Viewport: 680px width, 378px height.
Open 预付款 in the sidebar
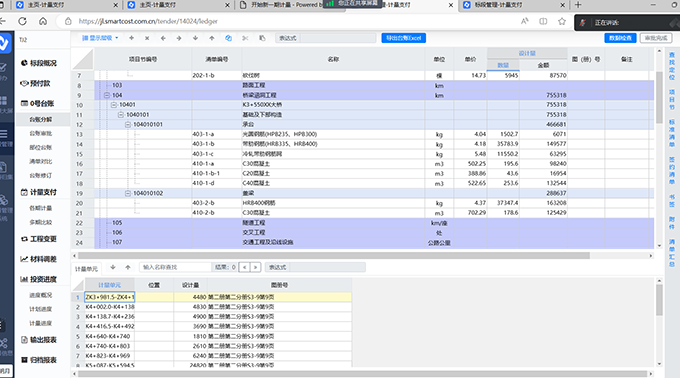click(36, 83)
